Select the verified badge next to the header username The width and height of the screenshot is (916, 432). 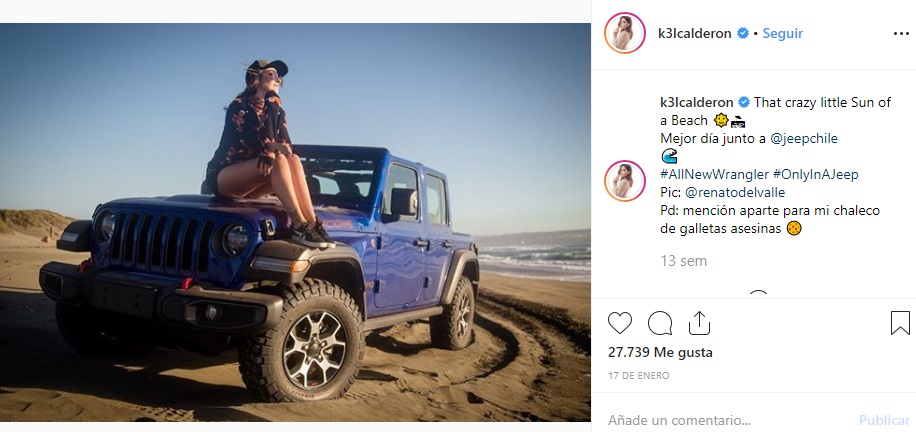743,33
